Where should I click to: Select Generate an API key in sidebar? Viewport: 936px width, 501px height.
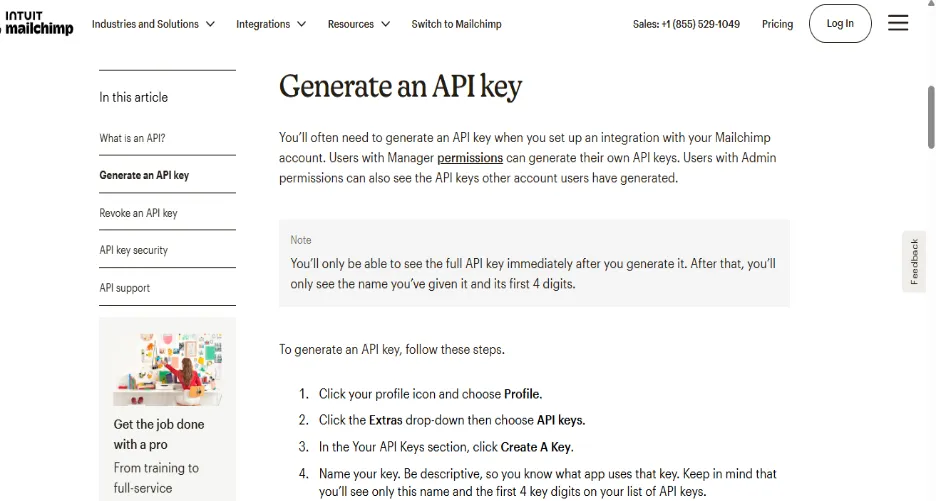click(144, 175)
